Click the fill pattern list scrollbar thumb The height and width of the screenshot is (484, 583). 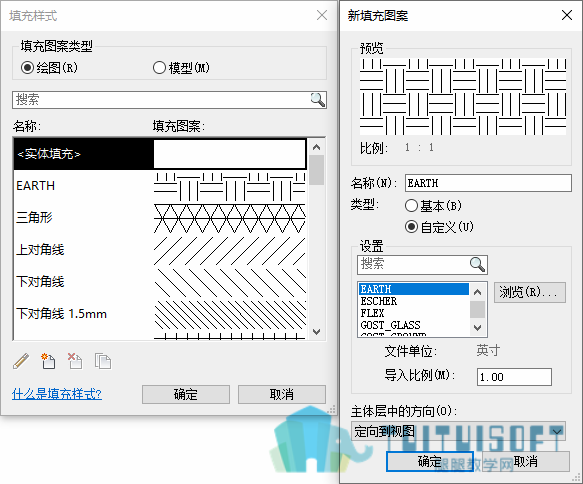point(316,170)
